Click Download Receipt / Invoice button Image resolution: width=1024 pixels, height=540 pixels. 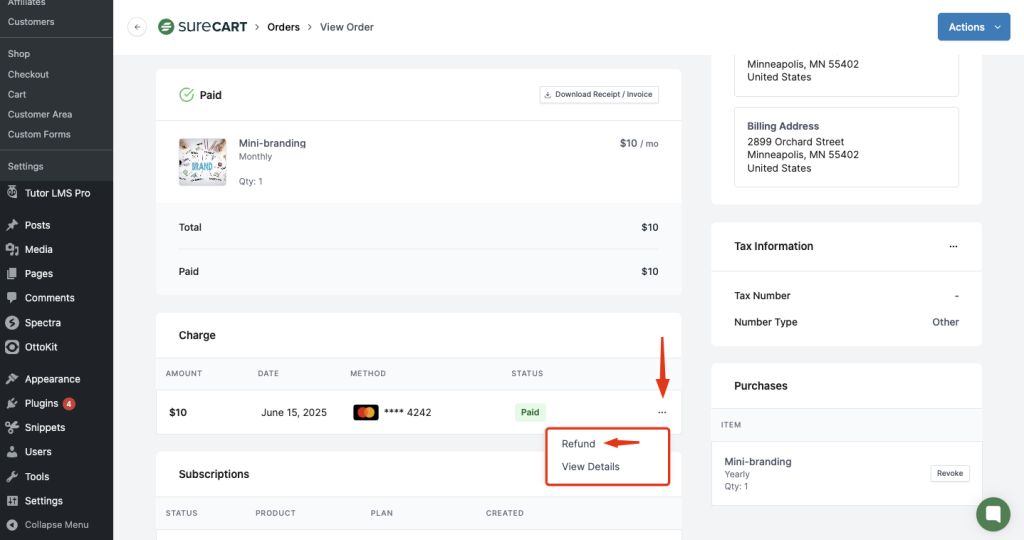pos(599,95)
